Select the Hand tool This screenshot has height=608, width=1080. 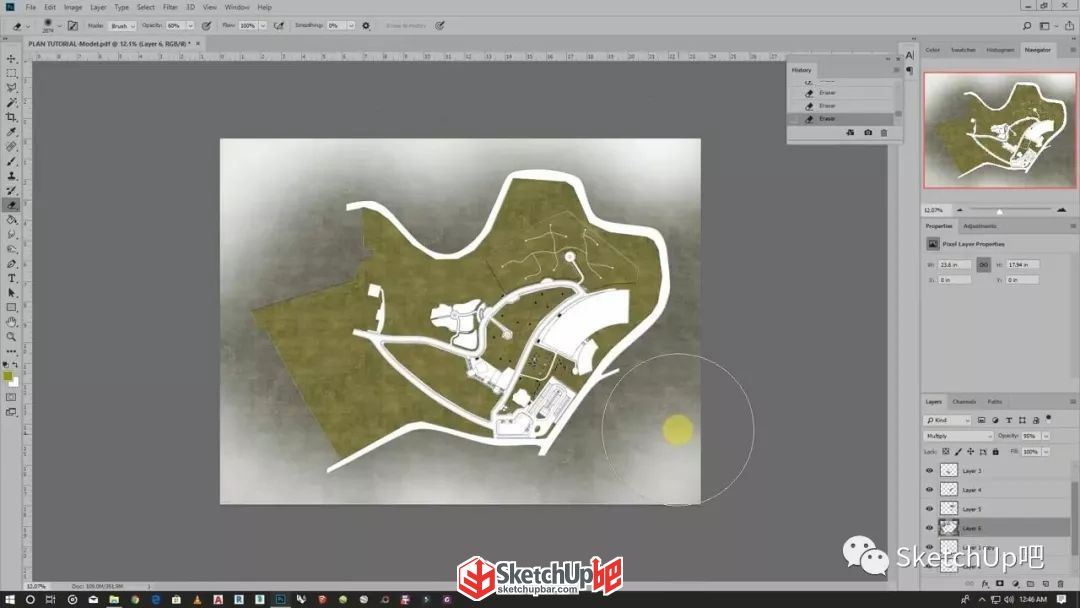[x=11, y=322]
